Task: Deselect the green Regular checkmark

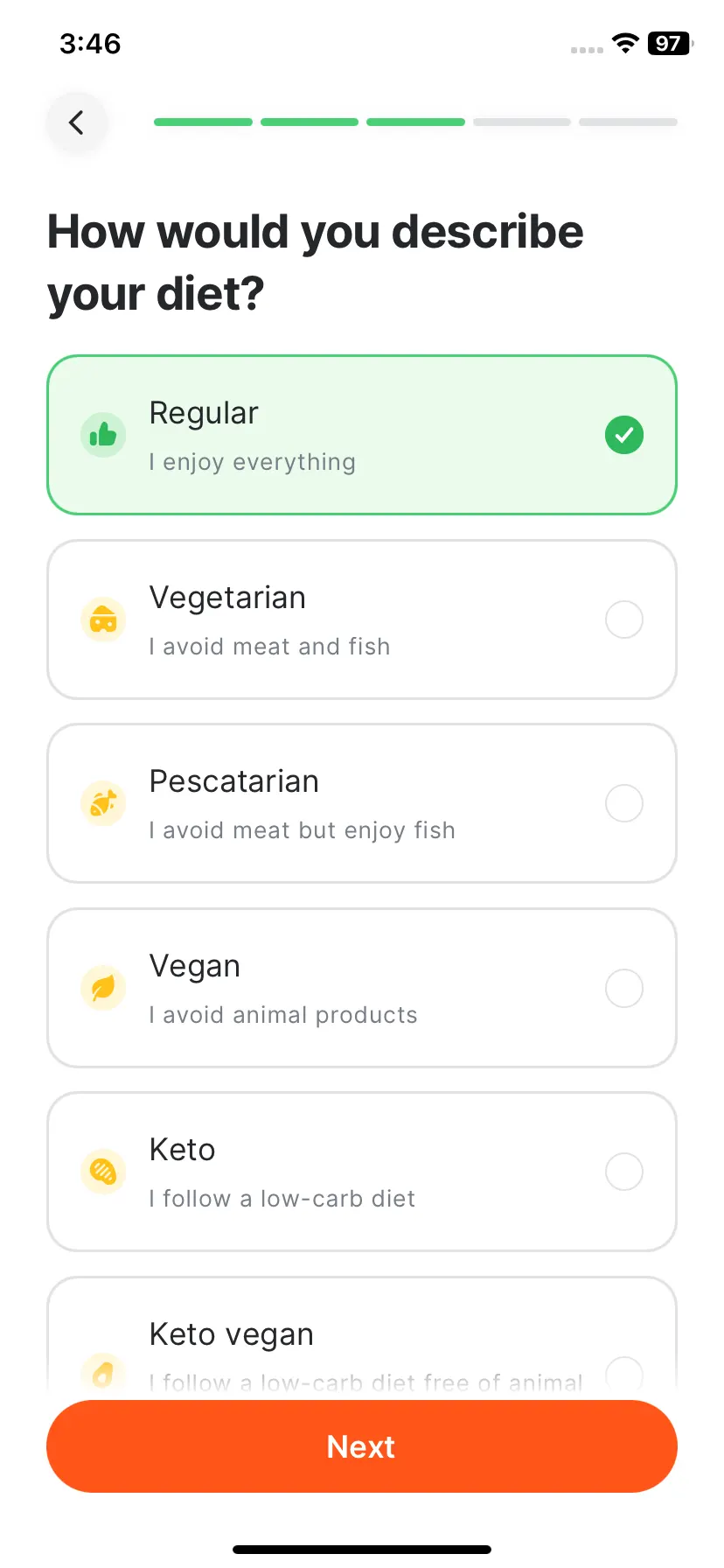Action: tap(624, 435)
